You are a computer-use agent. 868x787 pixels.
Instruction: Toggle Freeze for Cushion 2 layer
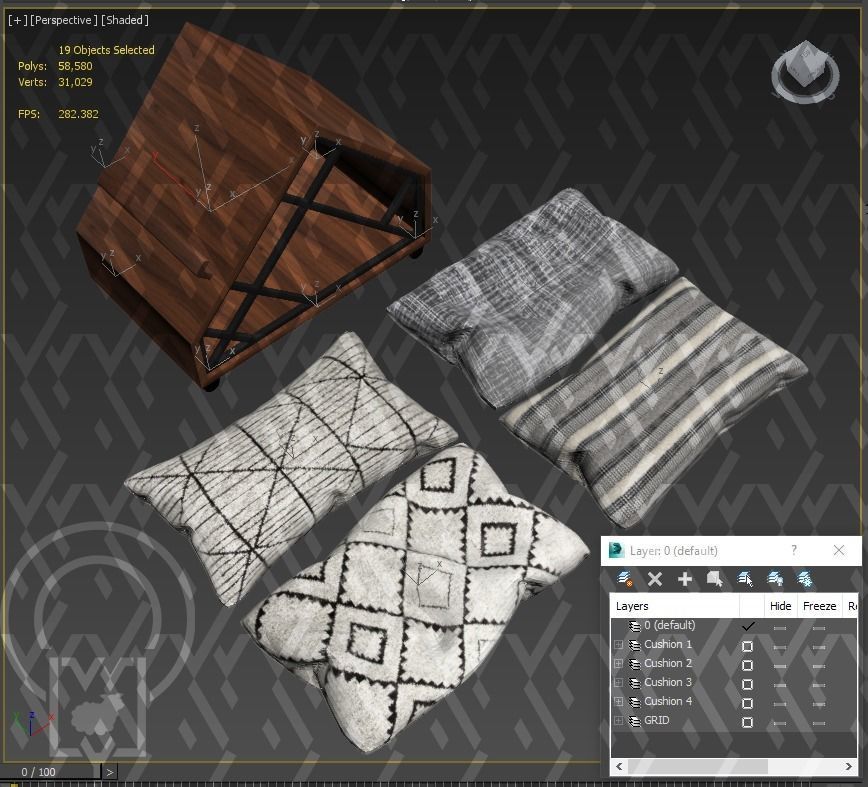click(x=819, y=666)
